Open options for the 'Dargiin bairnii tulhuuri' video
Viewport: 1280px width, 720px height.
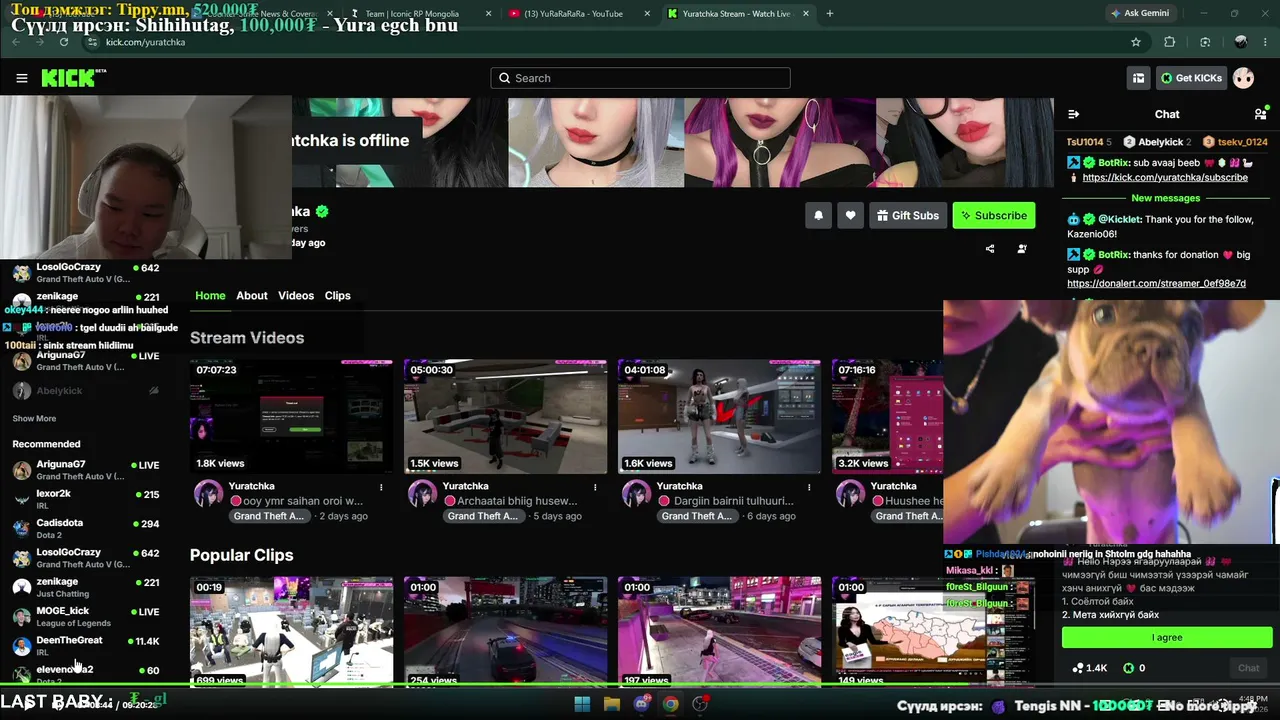click(x=809, y=487)
